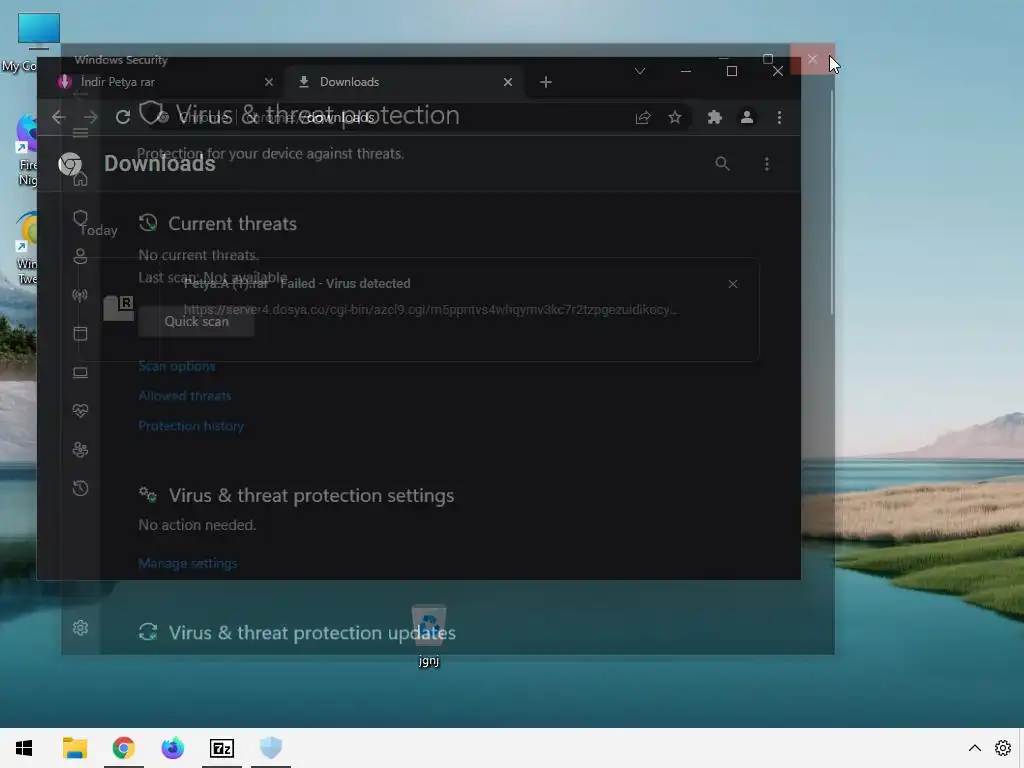Show hidden system tray icons
1024x768 pixels.
(974, 748)
